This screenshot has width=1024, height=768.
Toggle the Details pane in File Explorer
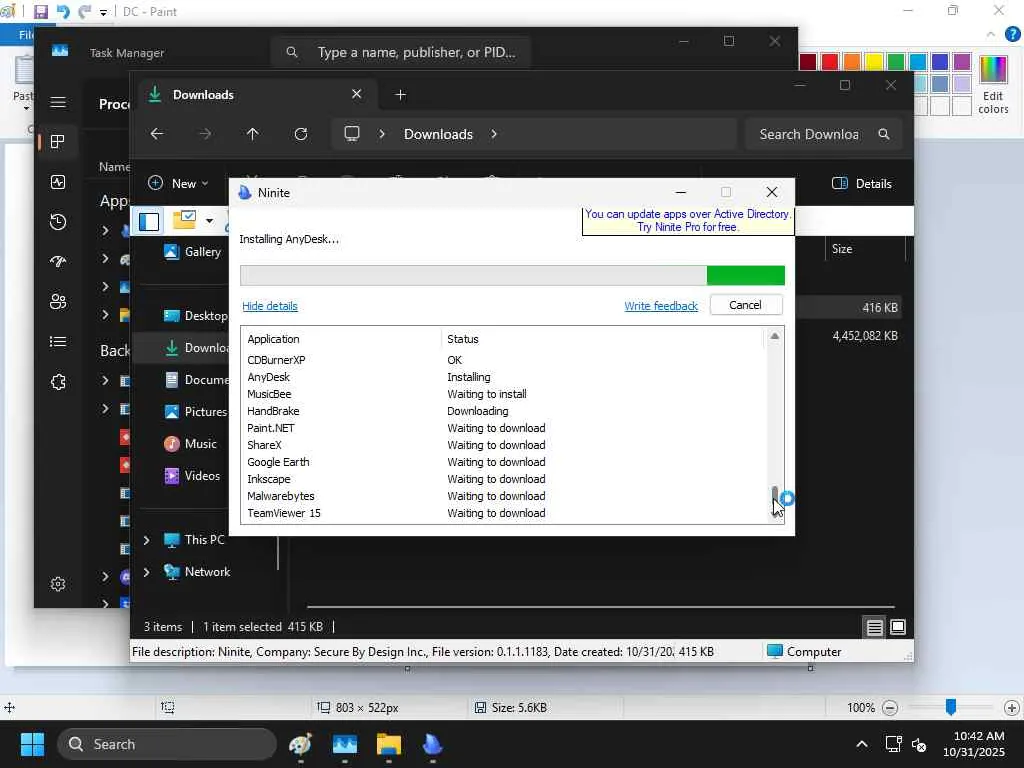coord(861,184)
